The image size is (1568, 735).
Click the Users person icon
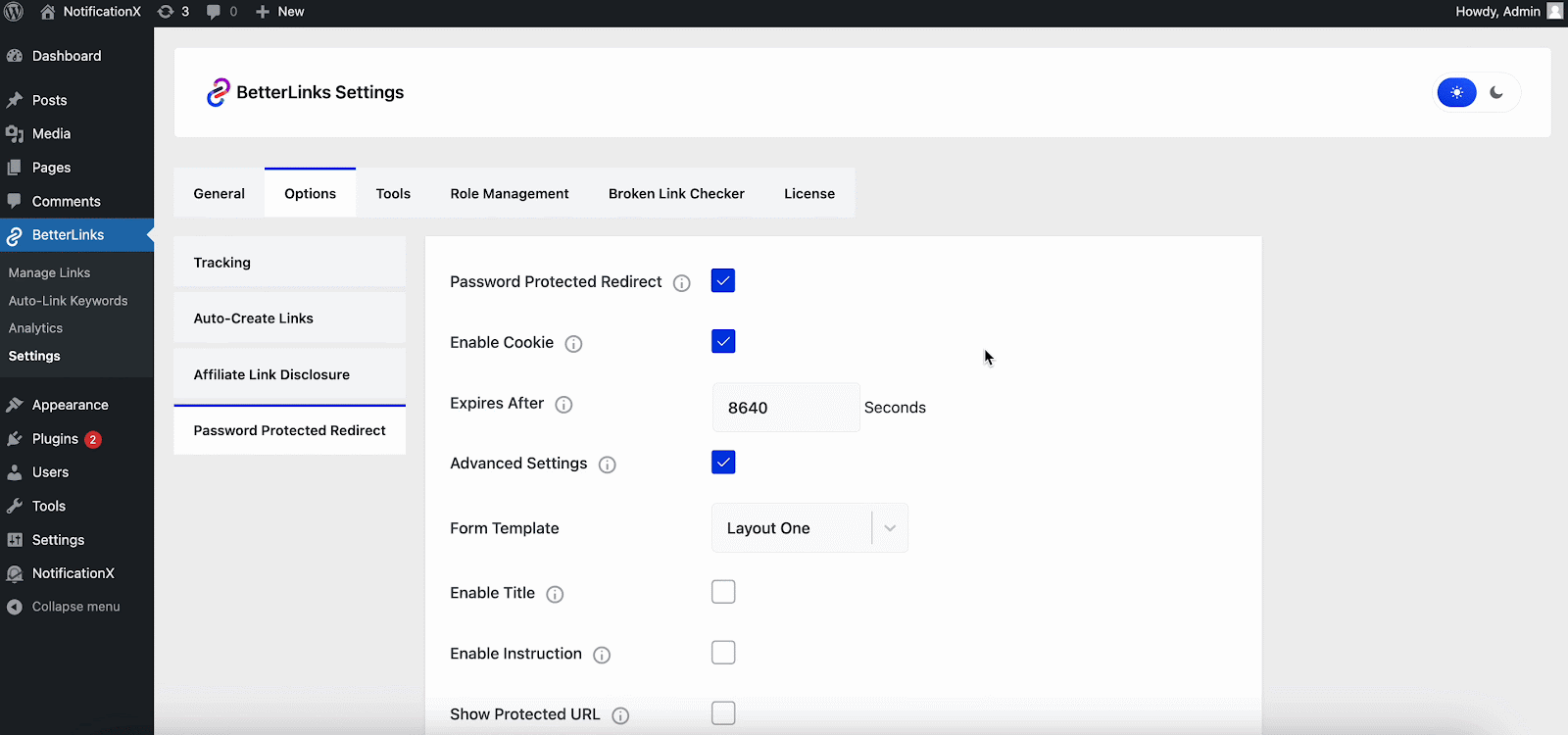click(x=15, y=472)
